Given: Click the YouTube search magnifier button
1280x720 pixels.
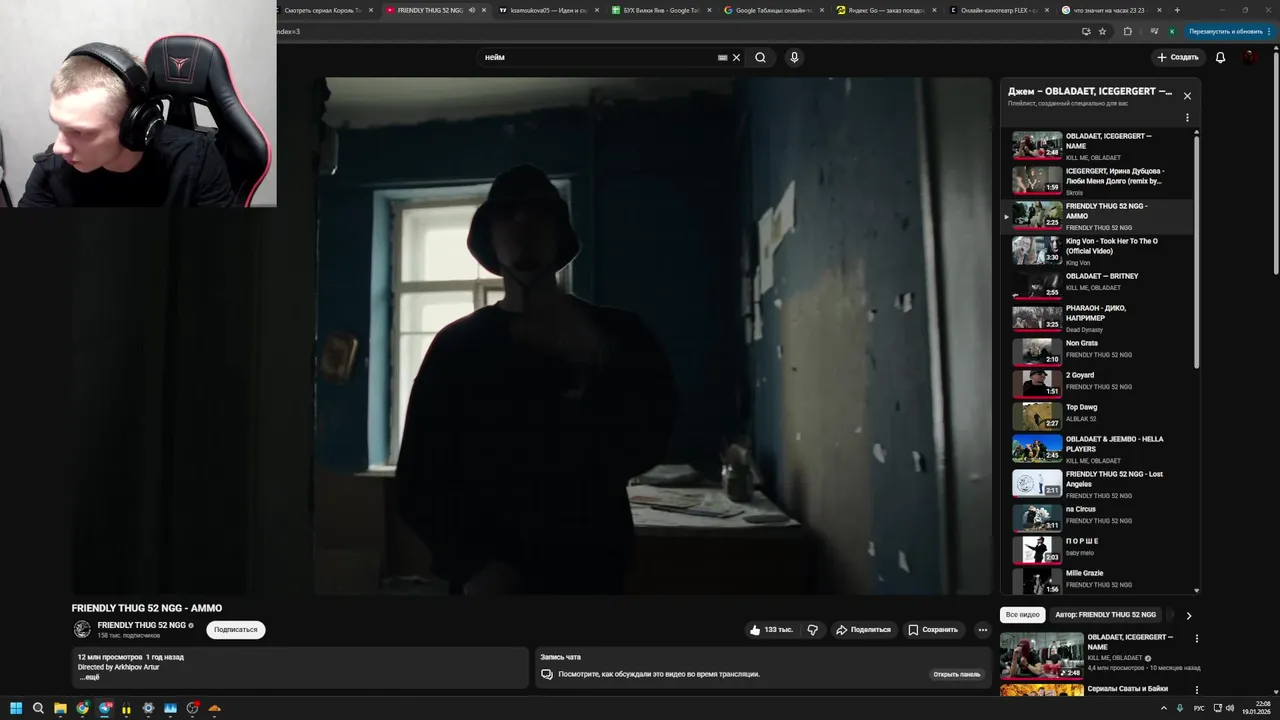Looking at the screenshot, I should (760, 57).
